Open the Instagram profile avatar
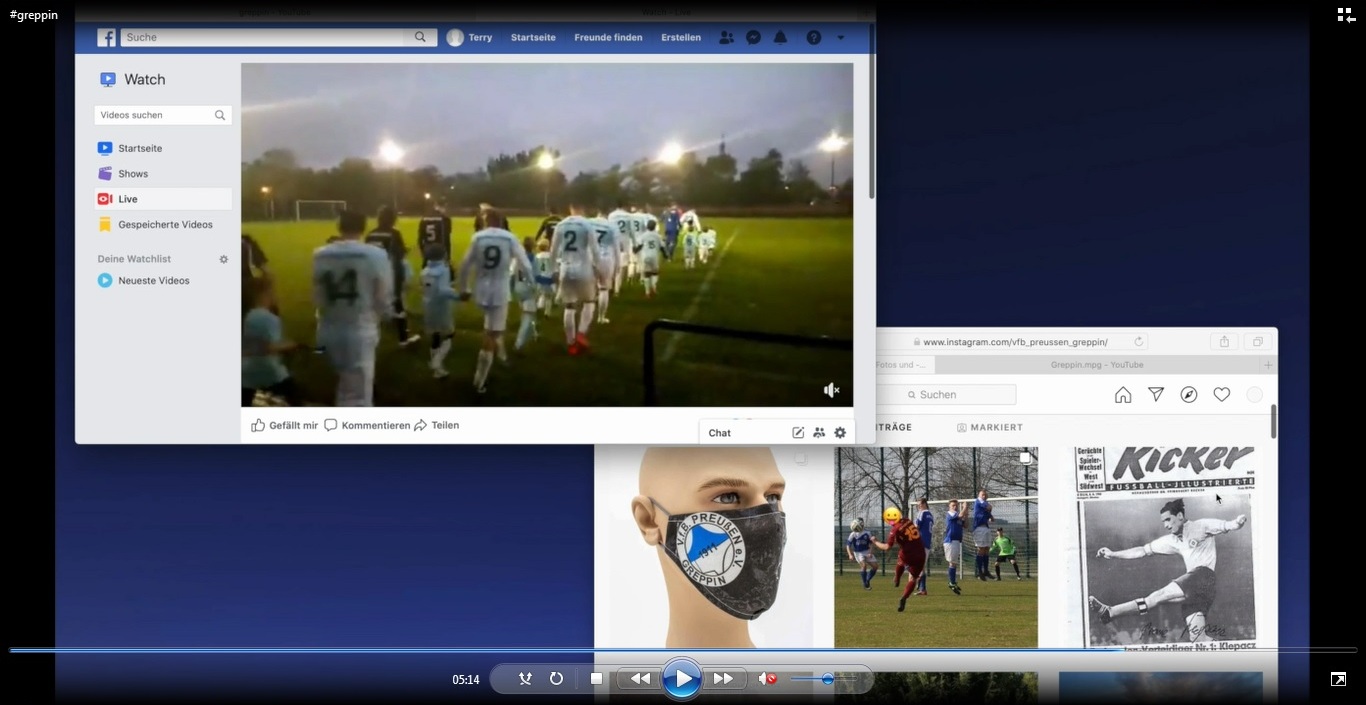 [1254, 395]
